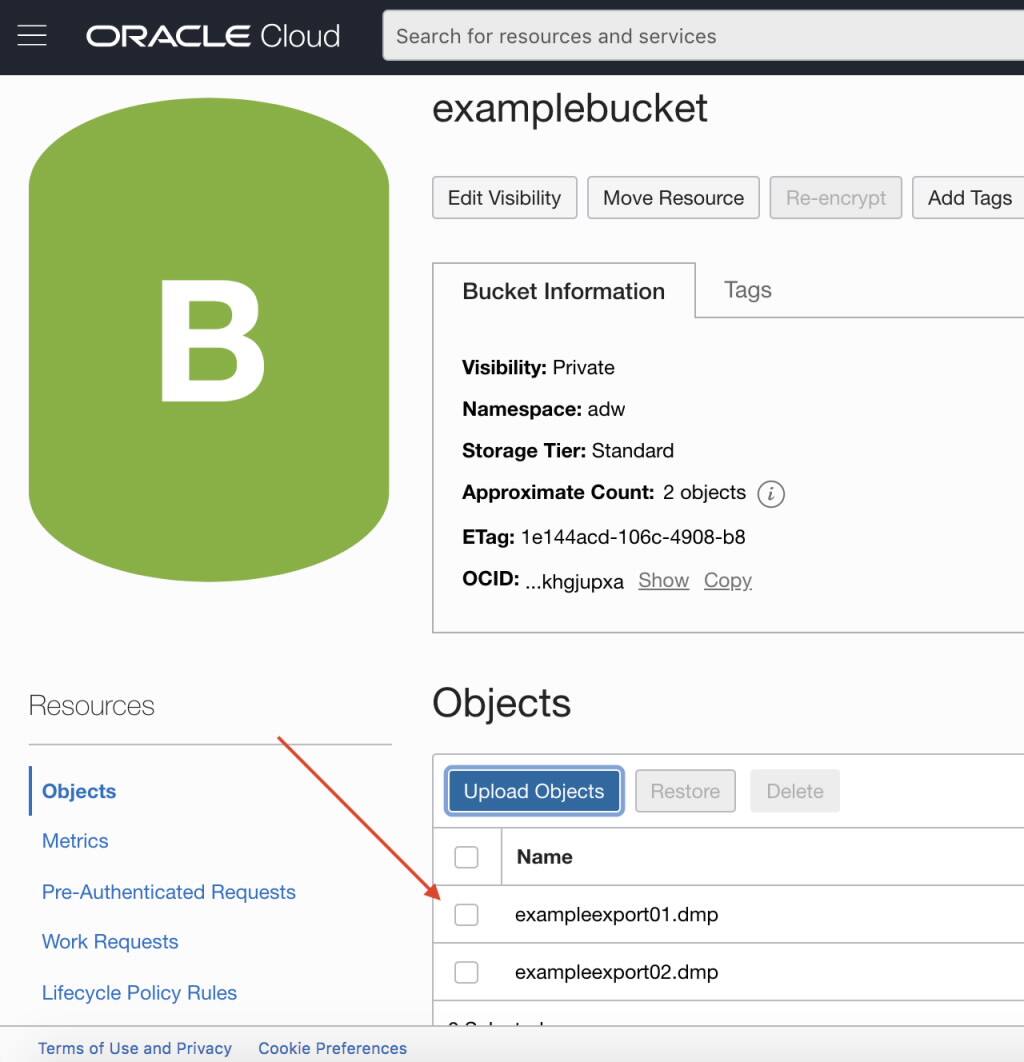Click the resources search field

(700, 35)
